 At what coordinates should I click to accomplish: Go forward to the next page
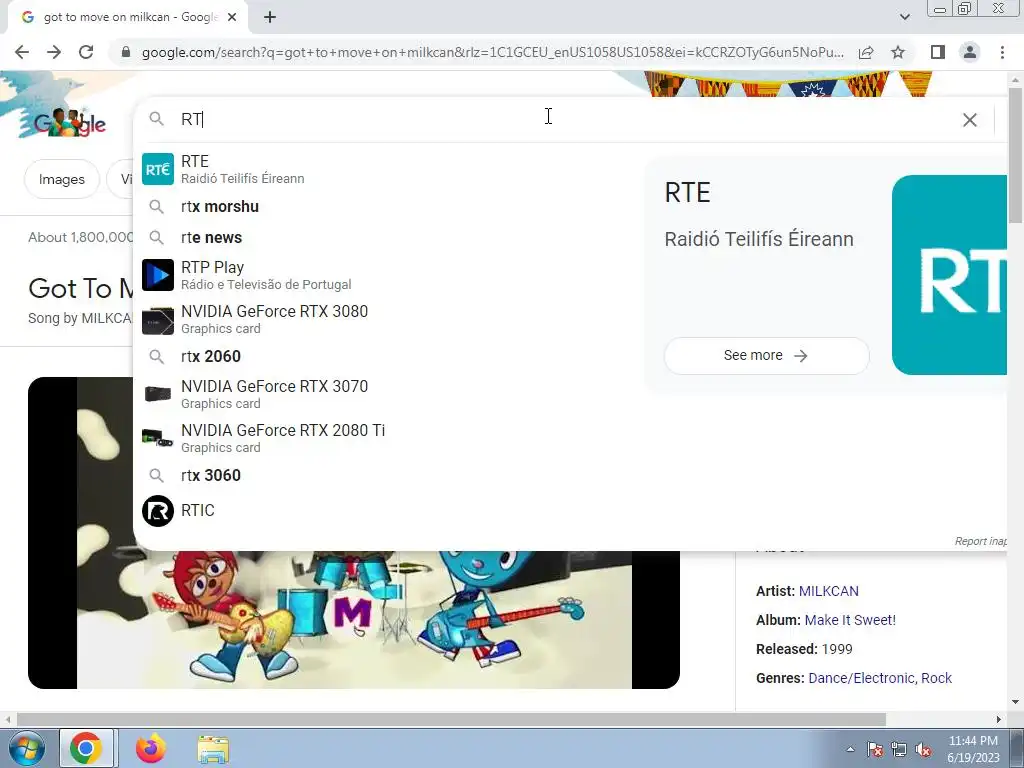(x=54, y=52)
